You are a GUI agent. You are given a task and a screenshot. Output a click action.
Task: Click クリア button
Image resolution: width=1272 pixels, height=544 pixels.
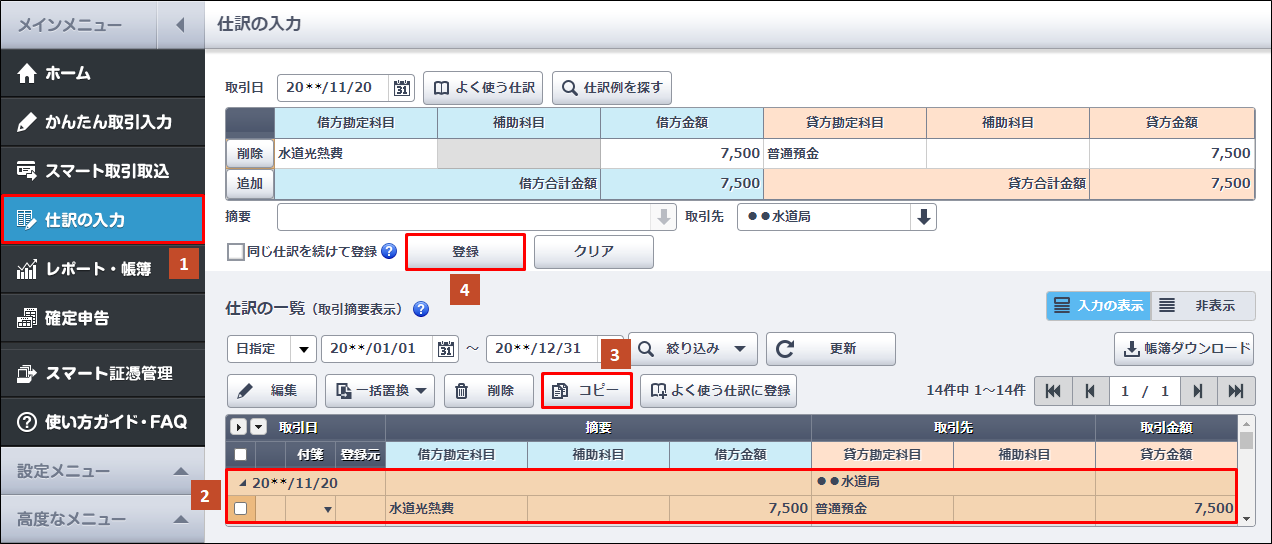click(594, 252)
